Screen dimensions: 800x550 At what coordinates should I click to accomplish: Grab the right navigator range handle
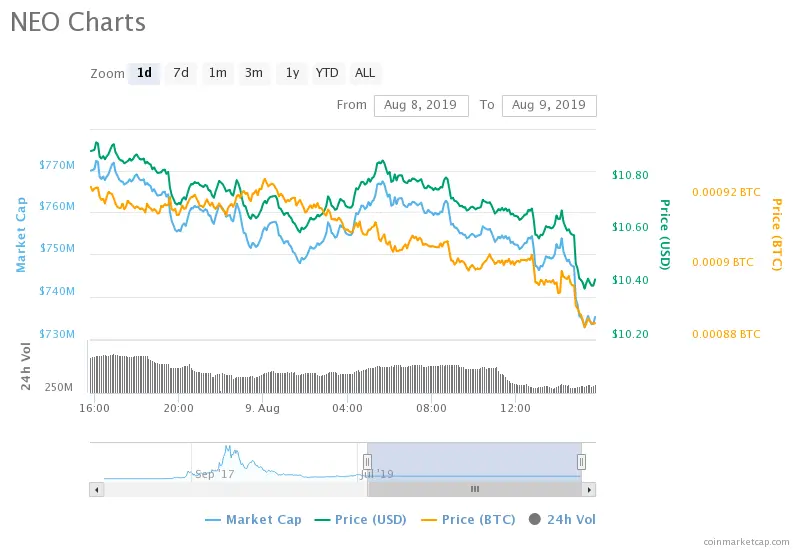coord(581,462)
